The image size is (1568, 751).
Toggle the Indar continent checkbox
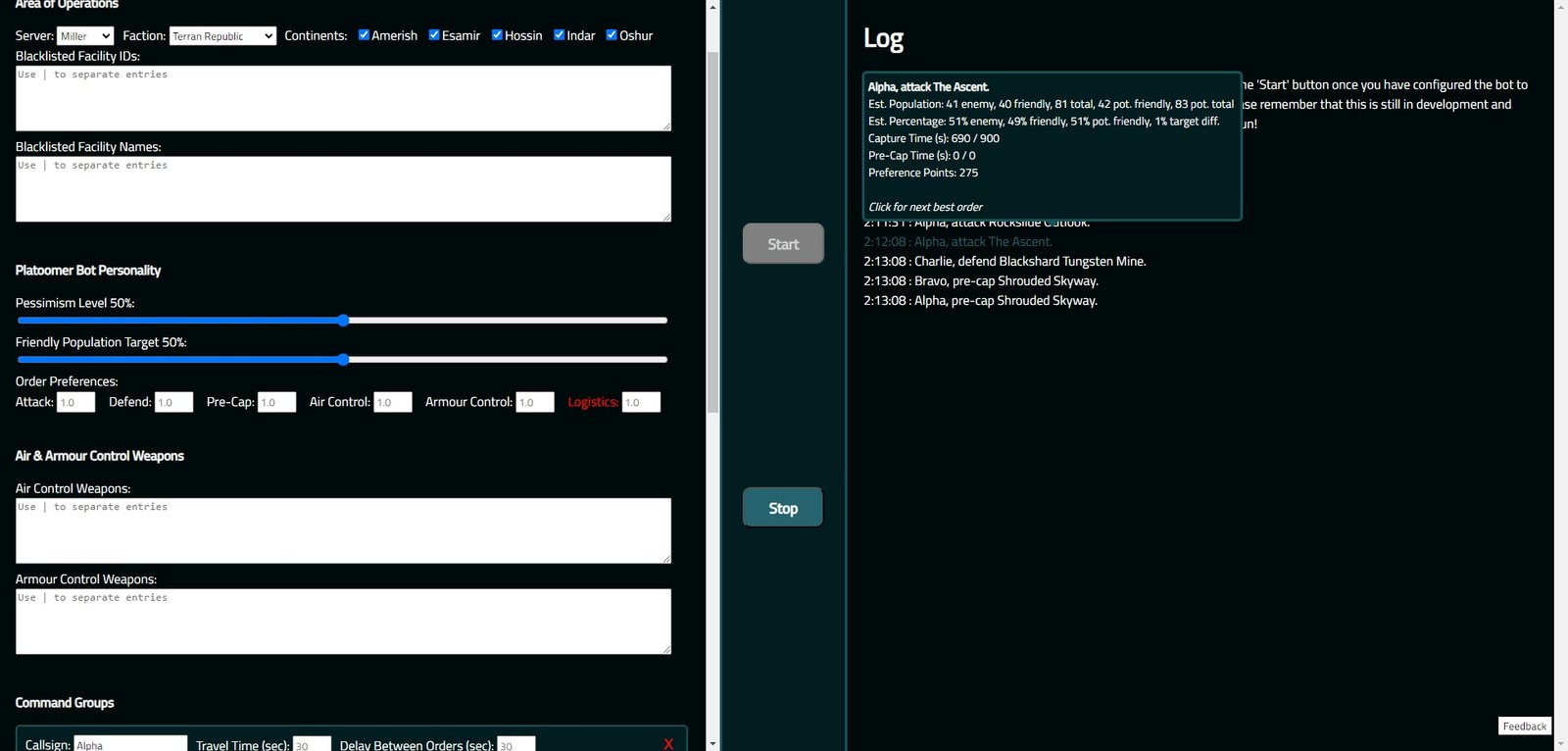click(559, 34)
